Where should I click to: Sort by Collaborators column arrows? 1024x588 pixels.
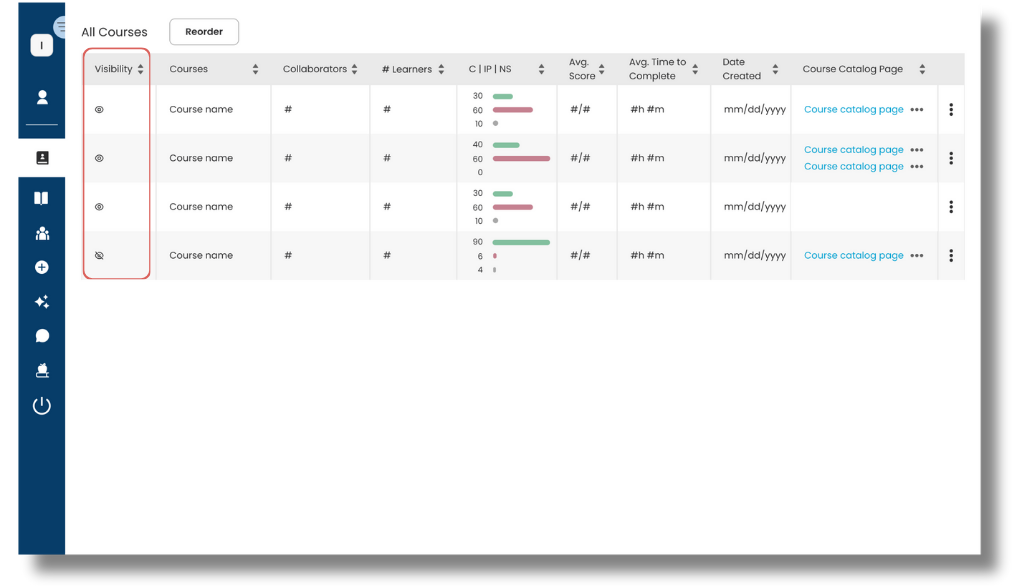click(355, 69)
